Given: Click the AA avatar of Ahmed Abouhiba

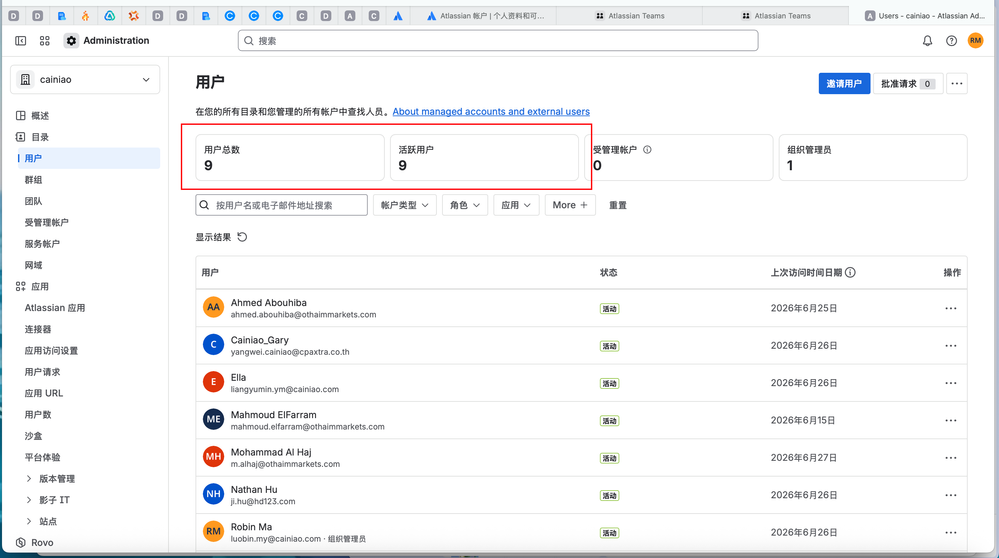Looking at the screenshot, I should 213,307.
